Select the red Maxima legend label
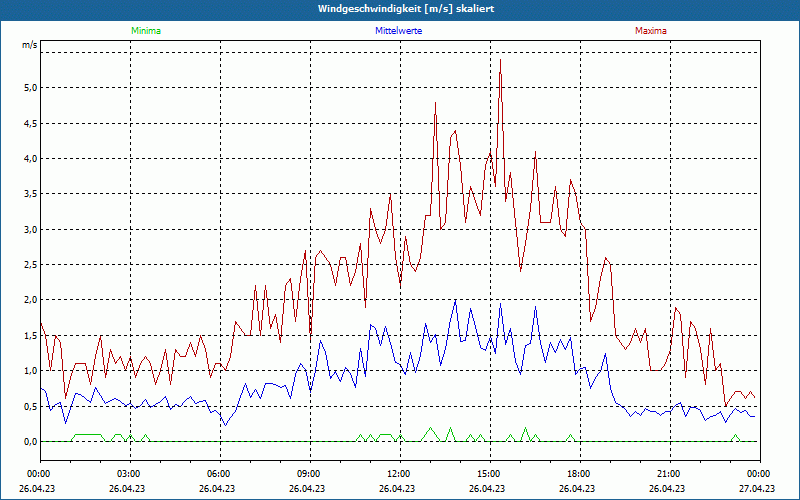The width and height of the screenshot is (800, 500). point(651,31)
